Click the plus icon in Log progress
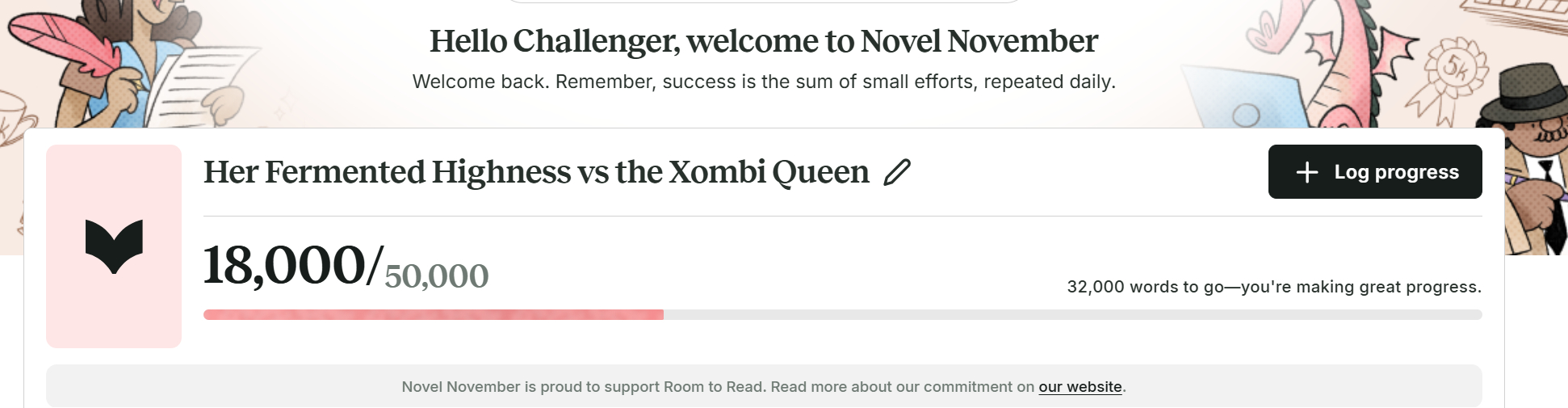The width and height of the screenshot is (1568, 408). click(x=1306, y=172)
